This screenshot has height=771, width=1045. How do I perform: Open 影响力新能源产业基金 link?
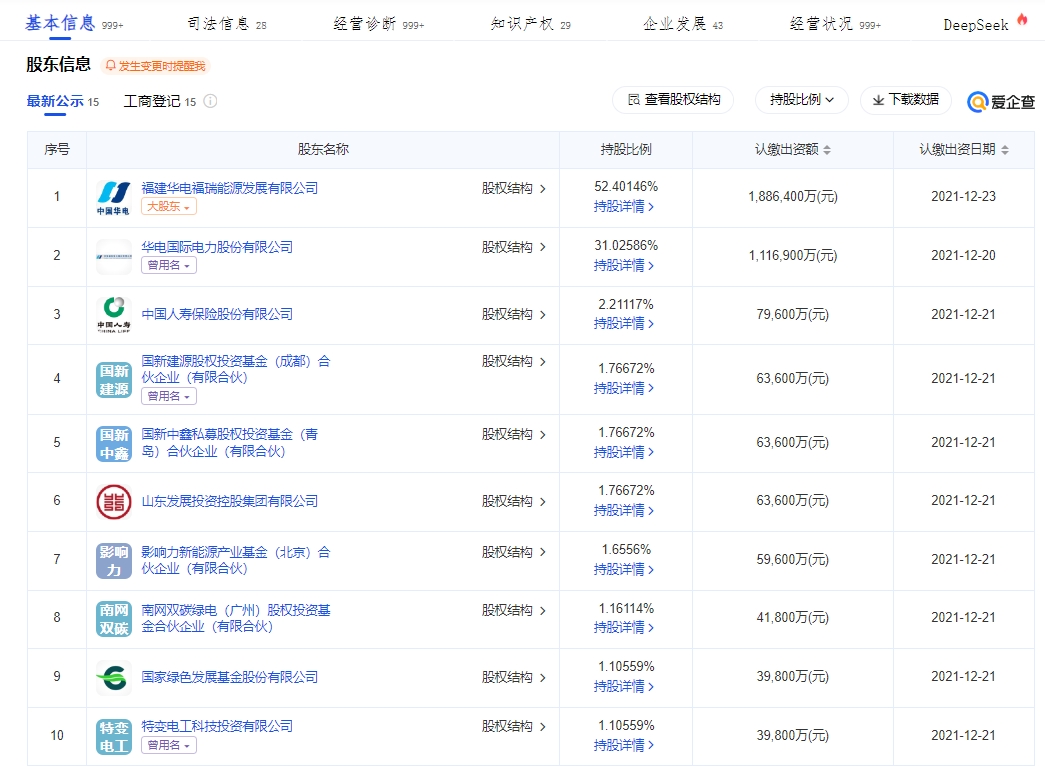point(235,560)
